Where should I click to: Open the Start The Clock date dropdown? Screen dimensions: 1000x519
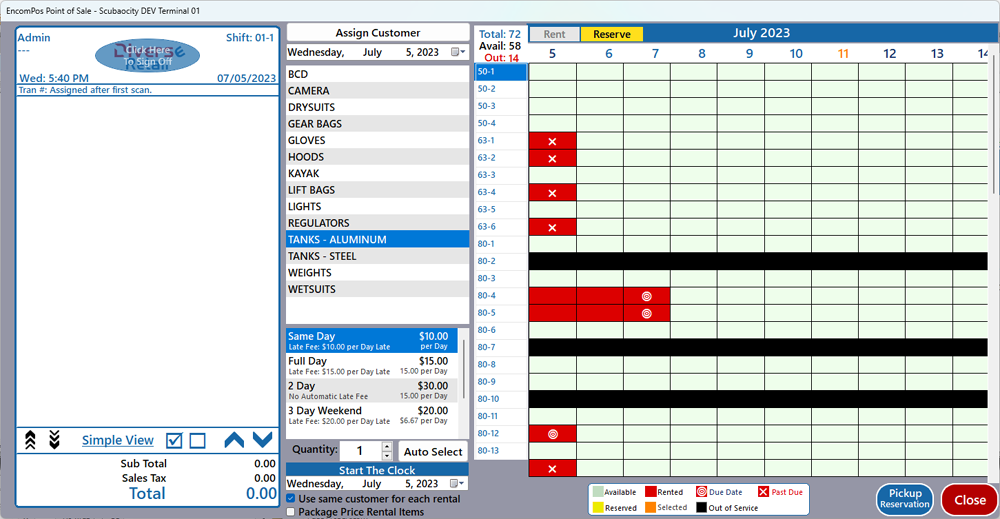click(457, 484)
